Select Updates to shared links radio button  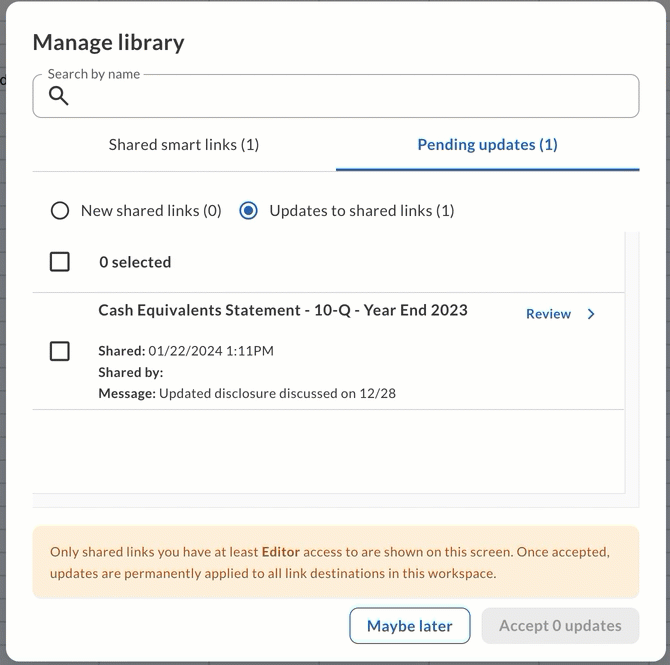(248, 211)
